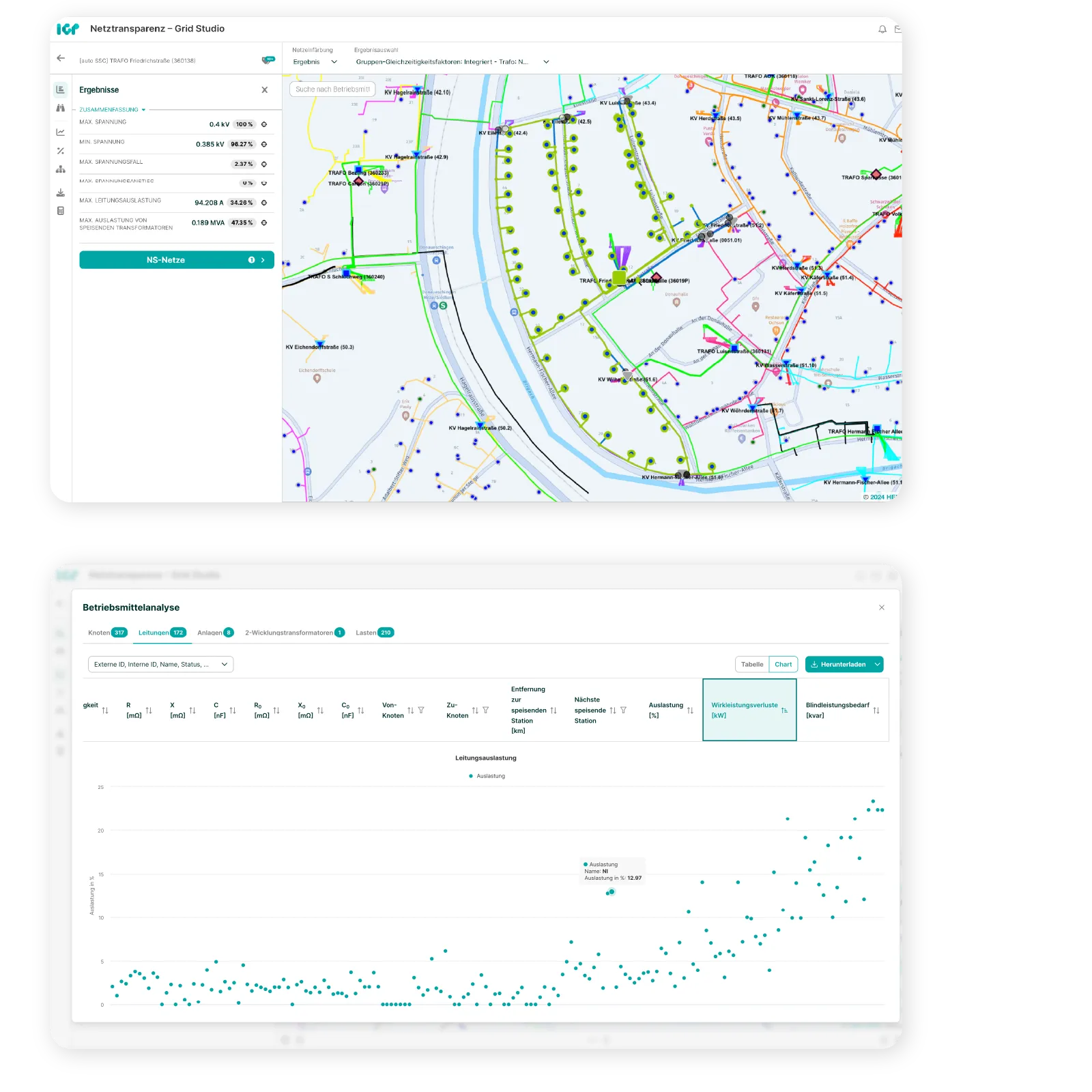Click the highlighted 12.97 % data point
Screen dimensions: 1092x1092
(612, 891)
